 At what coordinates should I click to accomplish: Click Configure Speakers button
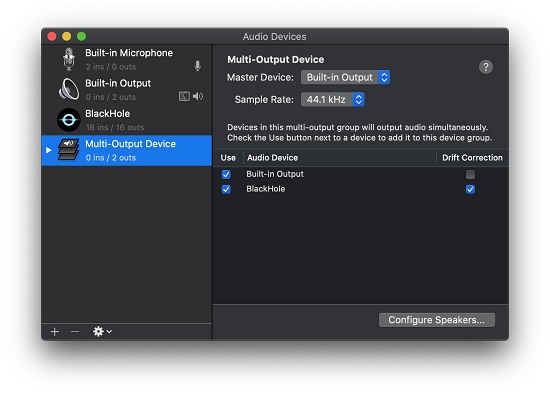tap(437, 320)
